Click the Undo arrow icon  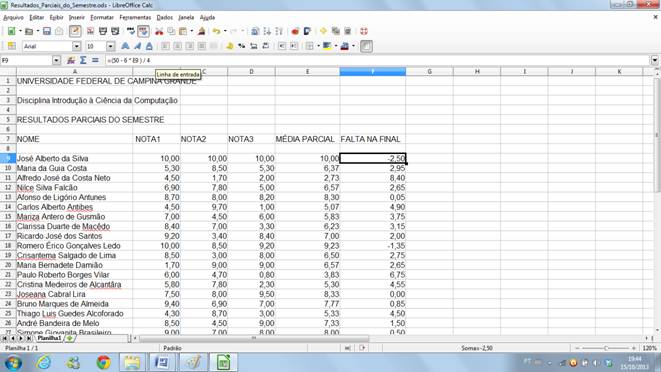(216, 31)
